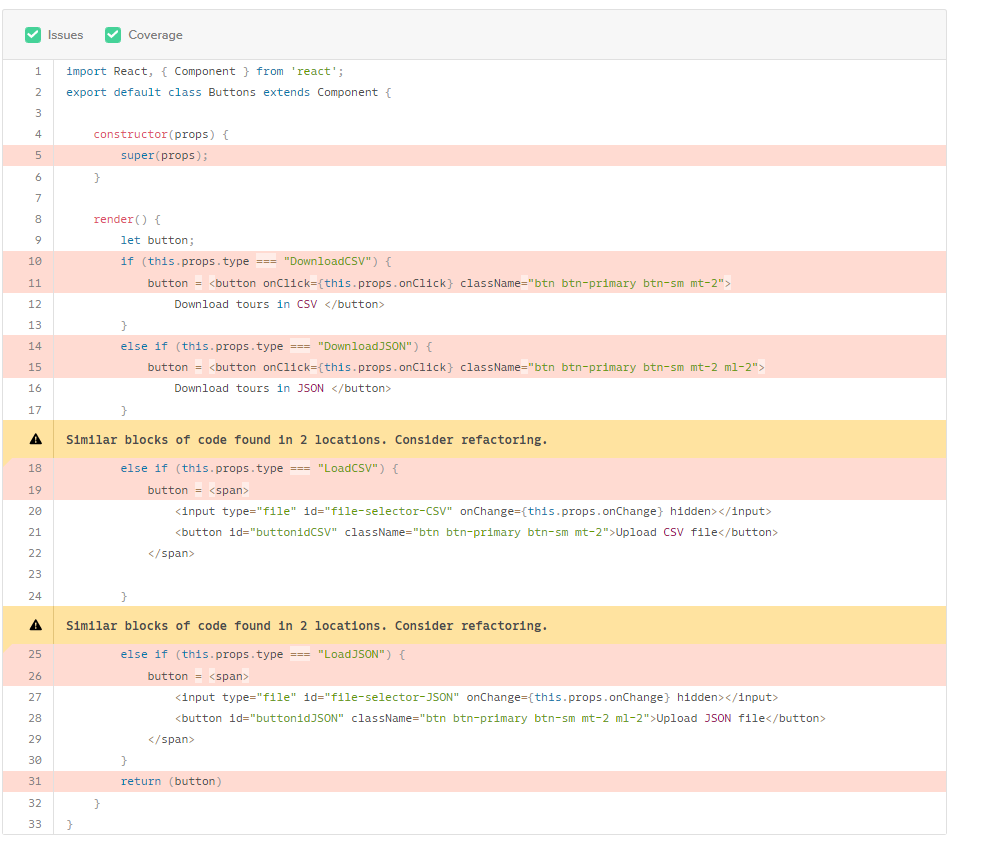Click the Coverage label text
Viewport: 1002px width, 854px height.
(155, 35)
